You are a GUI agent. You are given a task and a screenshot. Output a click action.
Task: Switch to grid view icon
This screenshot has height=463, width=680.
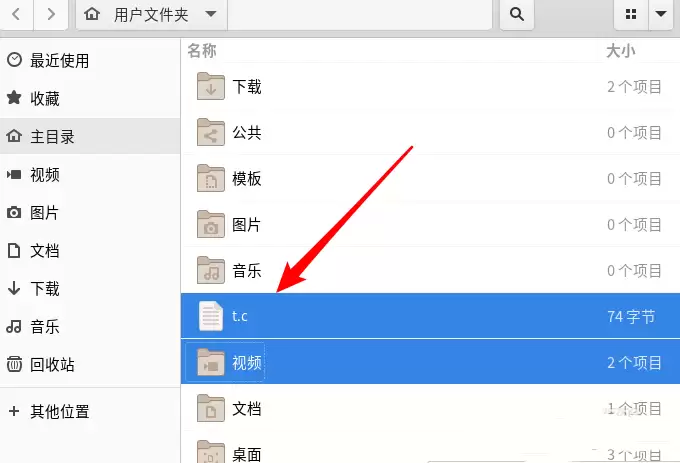pos(631,14)
